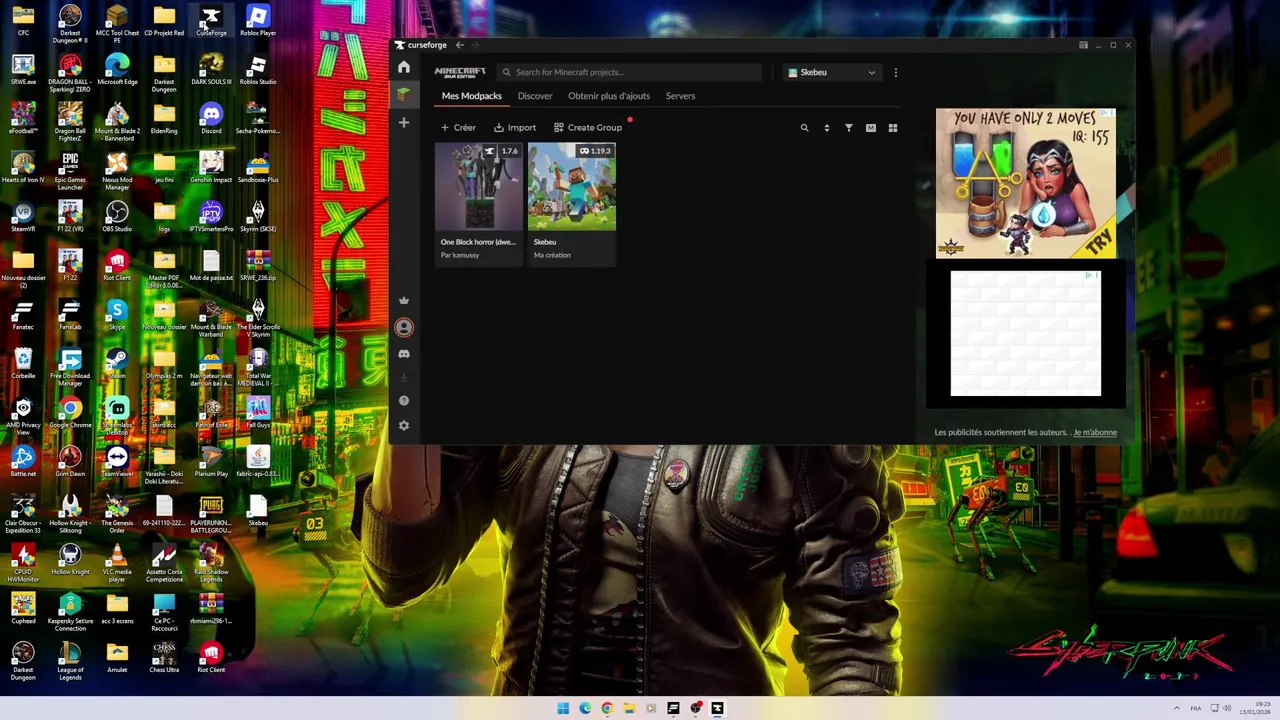The height and width of the screenshot is (720, 1280).
Task: Click the Create Group button
Action: pyautogui.click(x=588, y=128)
